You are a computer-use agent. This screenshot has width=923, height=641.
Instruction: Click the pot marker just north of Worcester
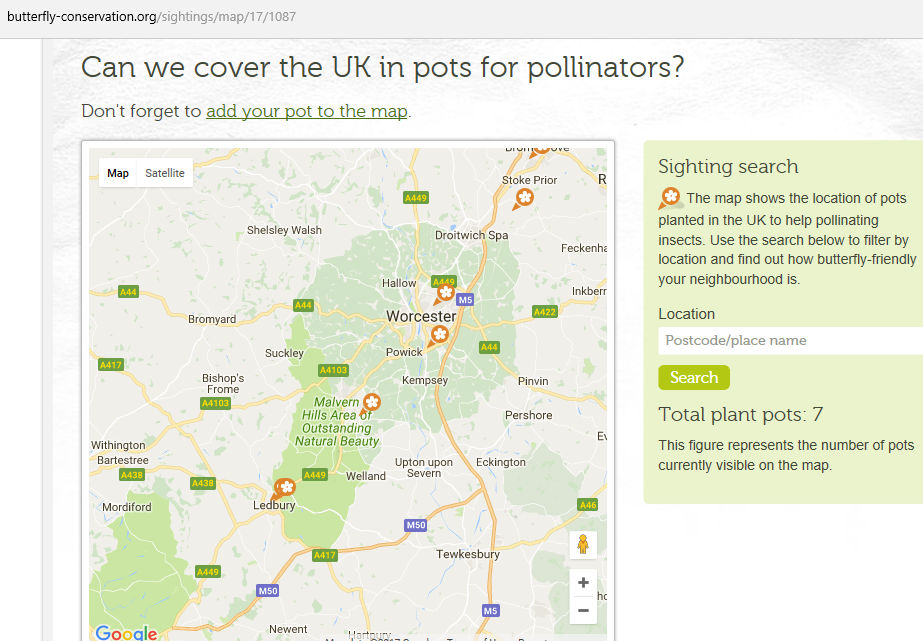pyautogui.click(x=445, y=292)
